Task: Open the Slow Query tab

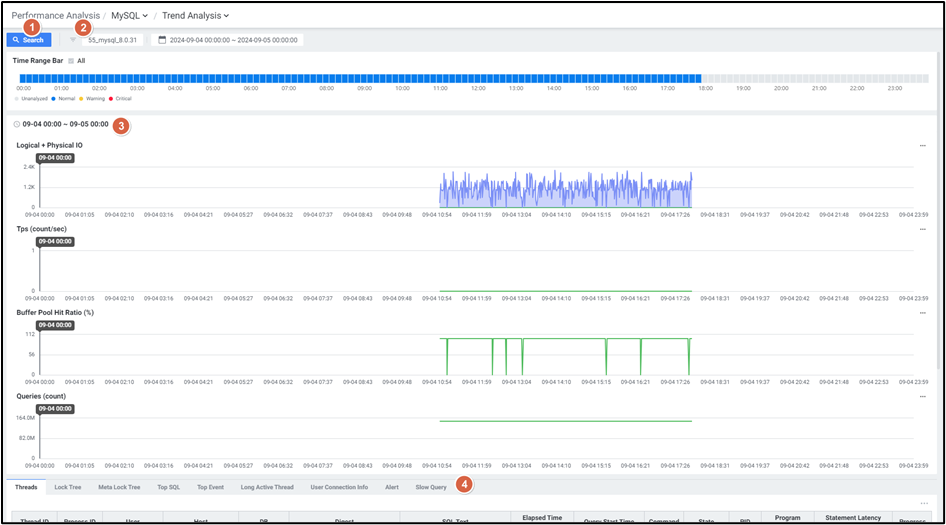Action: (431, 487)
